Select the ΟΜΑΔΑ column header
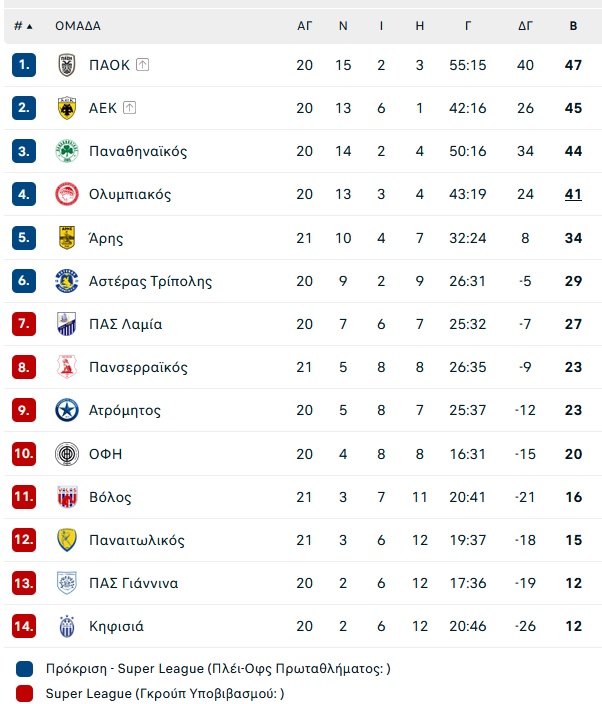The image size is (602, 704). 78,26
